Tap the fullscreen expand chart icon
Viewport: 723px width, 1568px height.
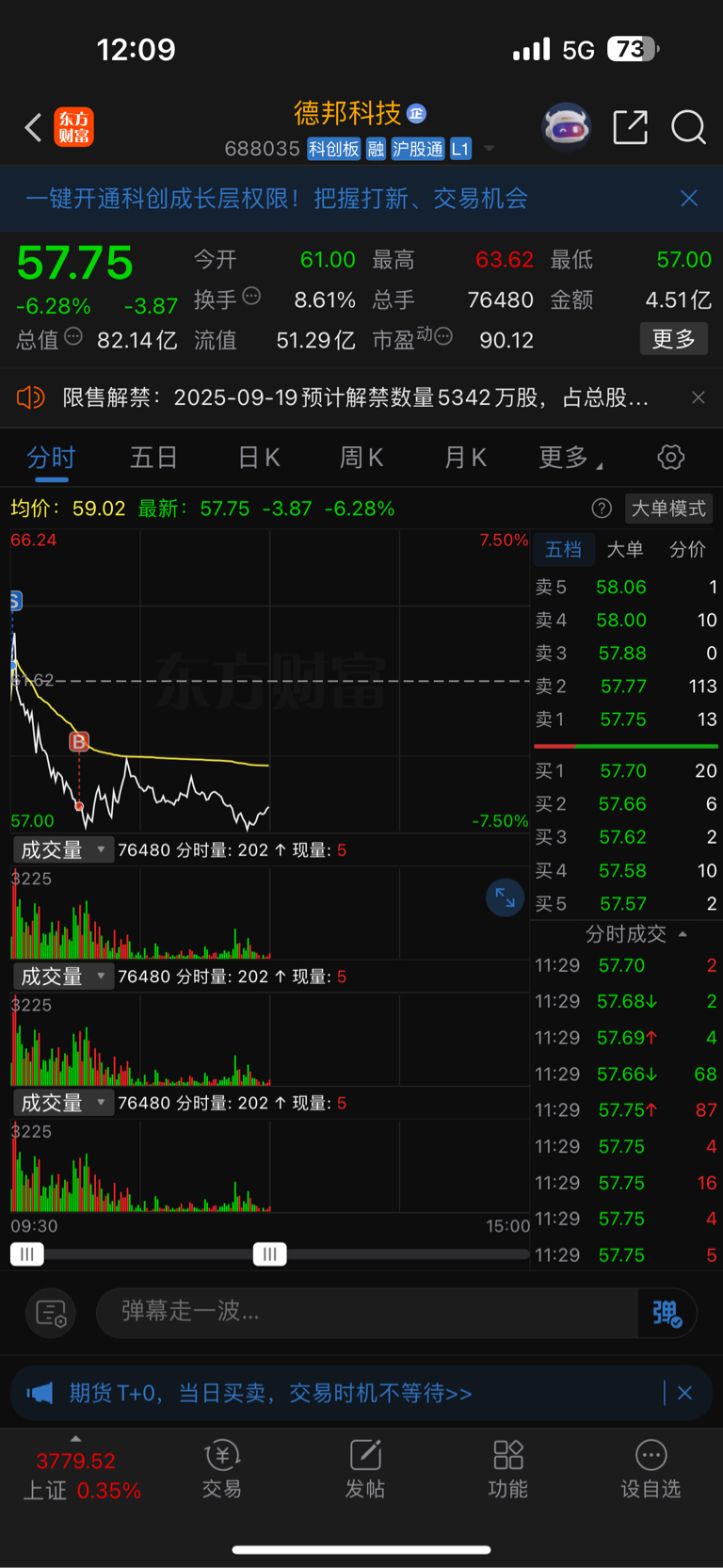[505, 897]
